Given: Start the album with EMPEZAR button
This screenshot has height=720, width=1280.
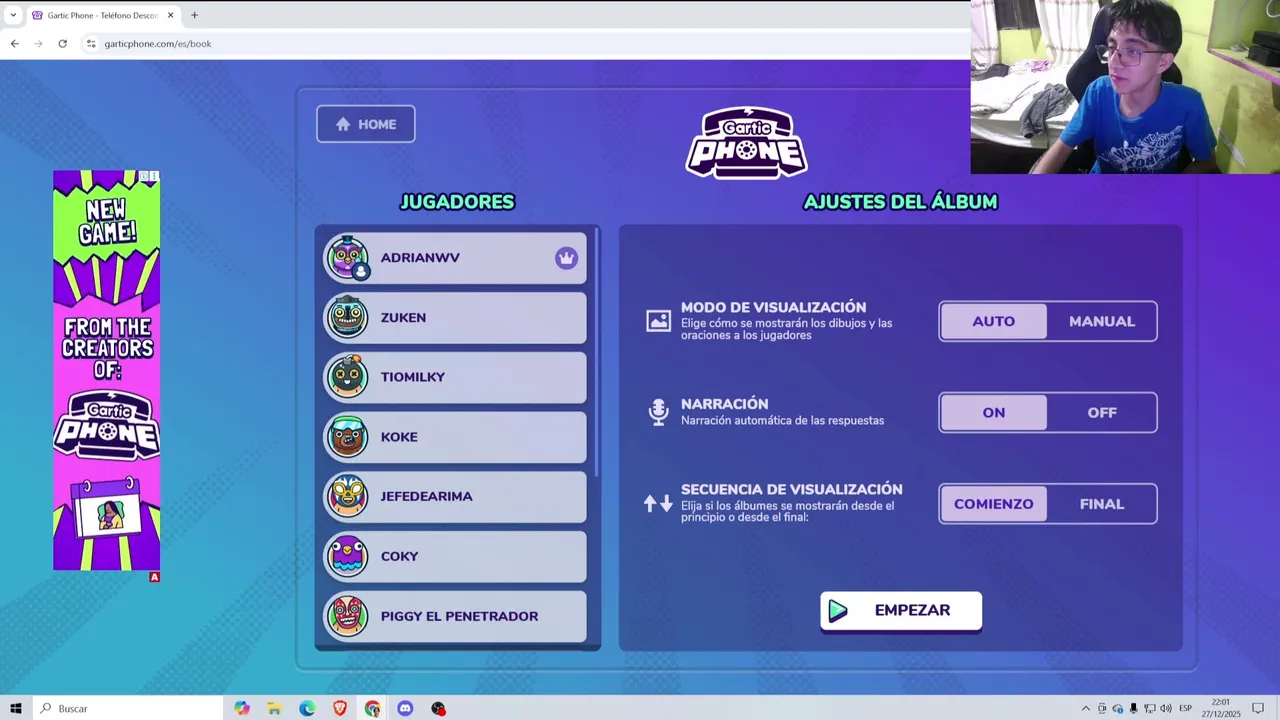Looking at the screenshot, I should click(x=901, y=610).
